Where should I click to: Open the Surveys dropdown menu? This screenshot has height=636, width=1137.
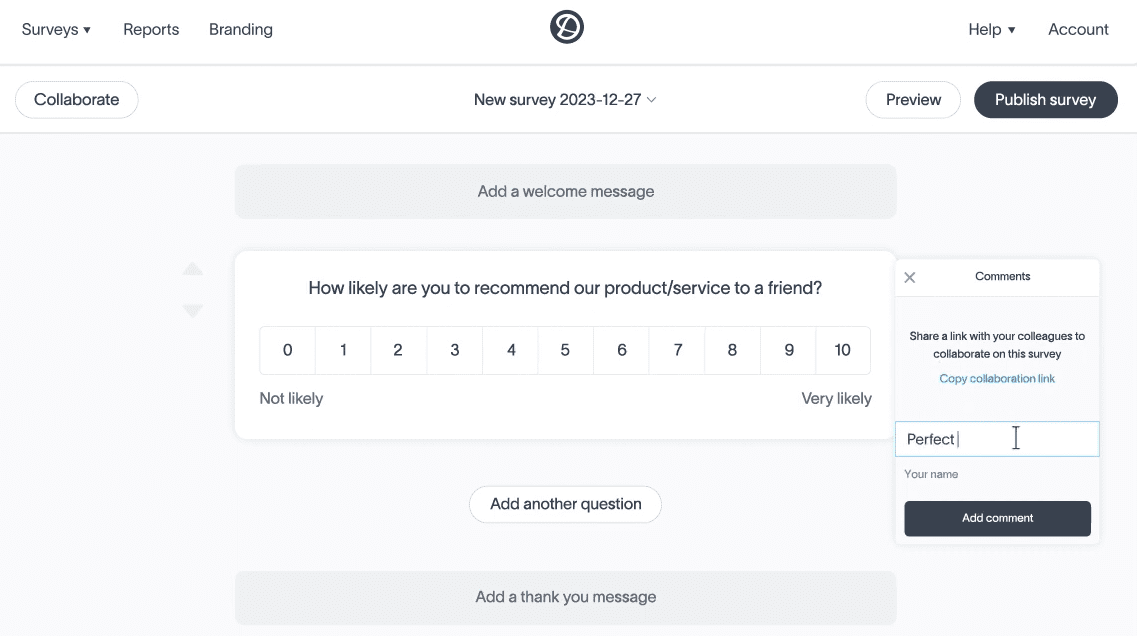click(56, 29)
